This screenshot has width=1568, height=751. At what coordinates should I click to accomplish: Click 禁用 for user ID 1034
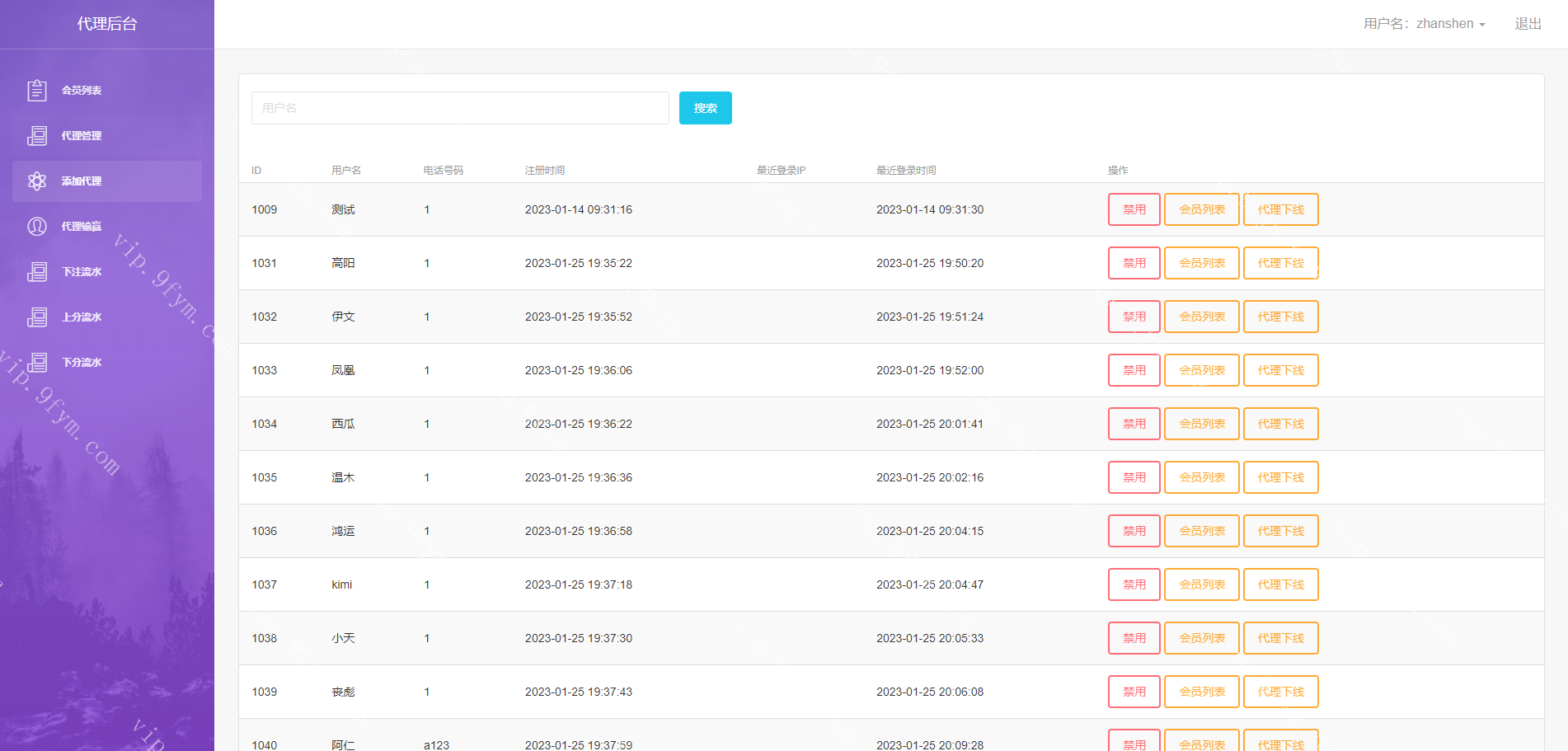[x=1134, y=424]
